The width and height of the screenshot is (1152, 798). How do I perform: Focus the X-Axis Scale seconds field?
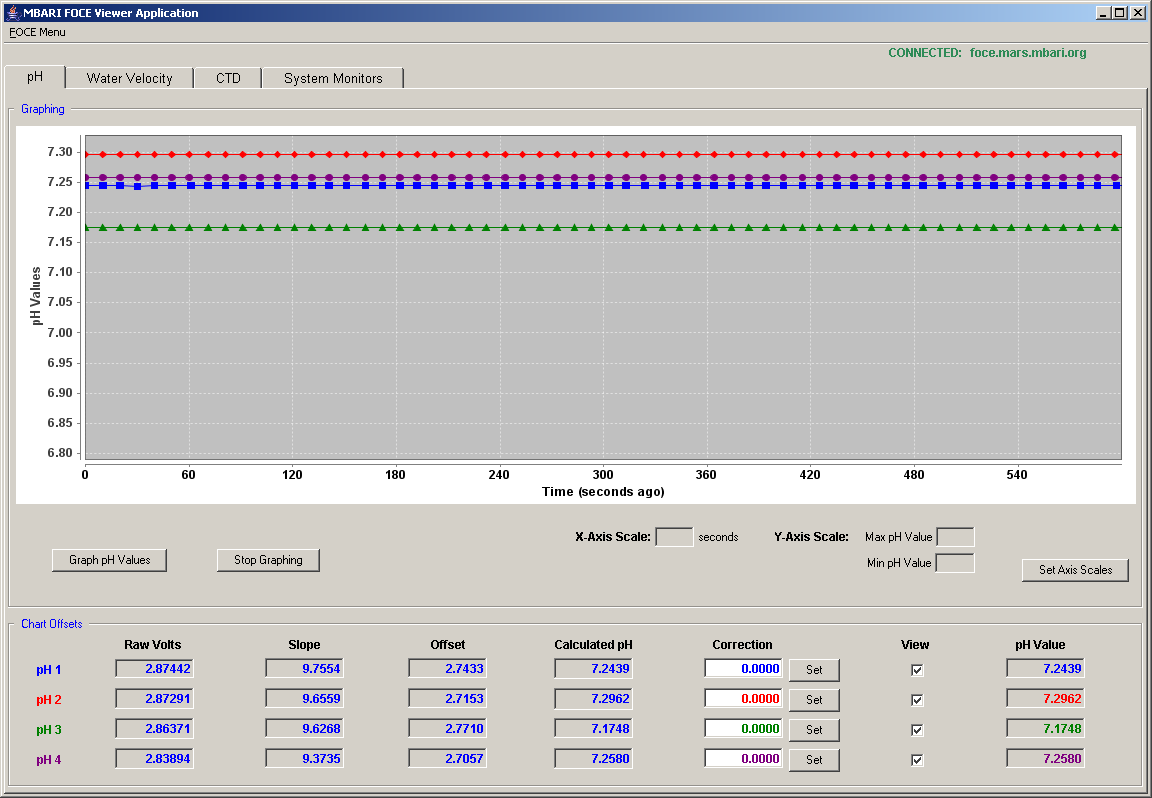coord(674,537)
